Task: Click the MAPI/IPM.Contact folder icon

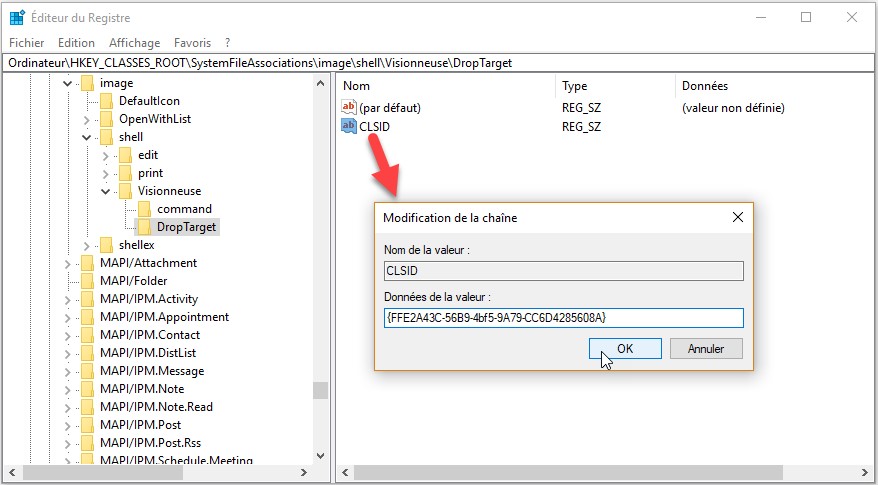Action: (87, 335)
